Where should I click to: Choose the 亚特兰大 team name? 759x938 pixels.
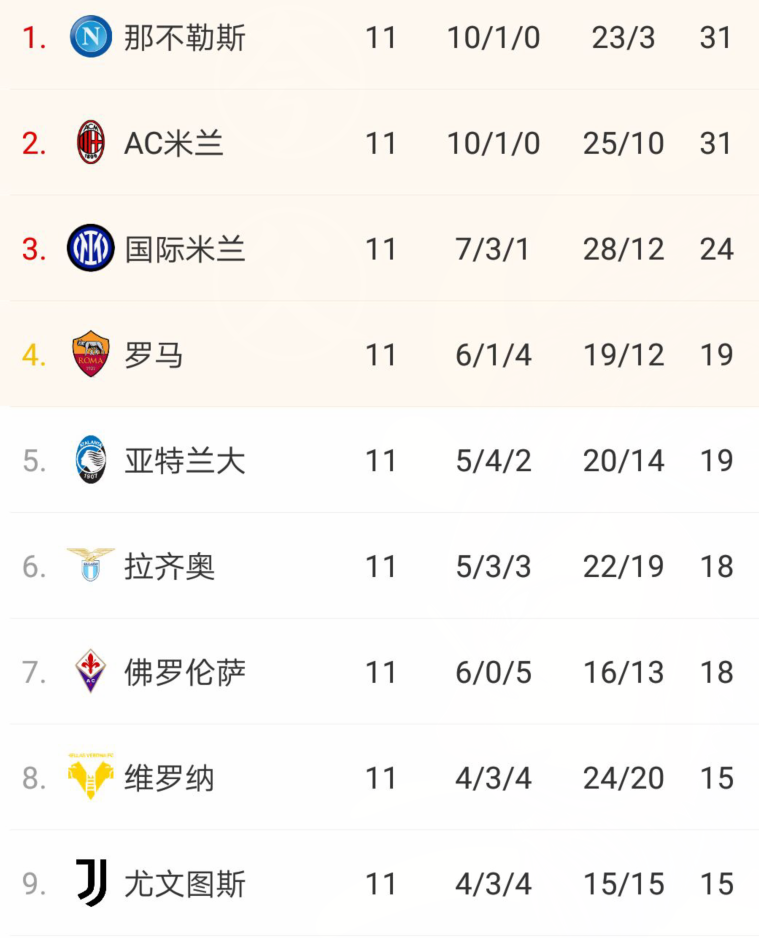point(185,461)
